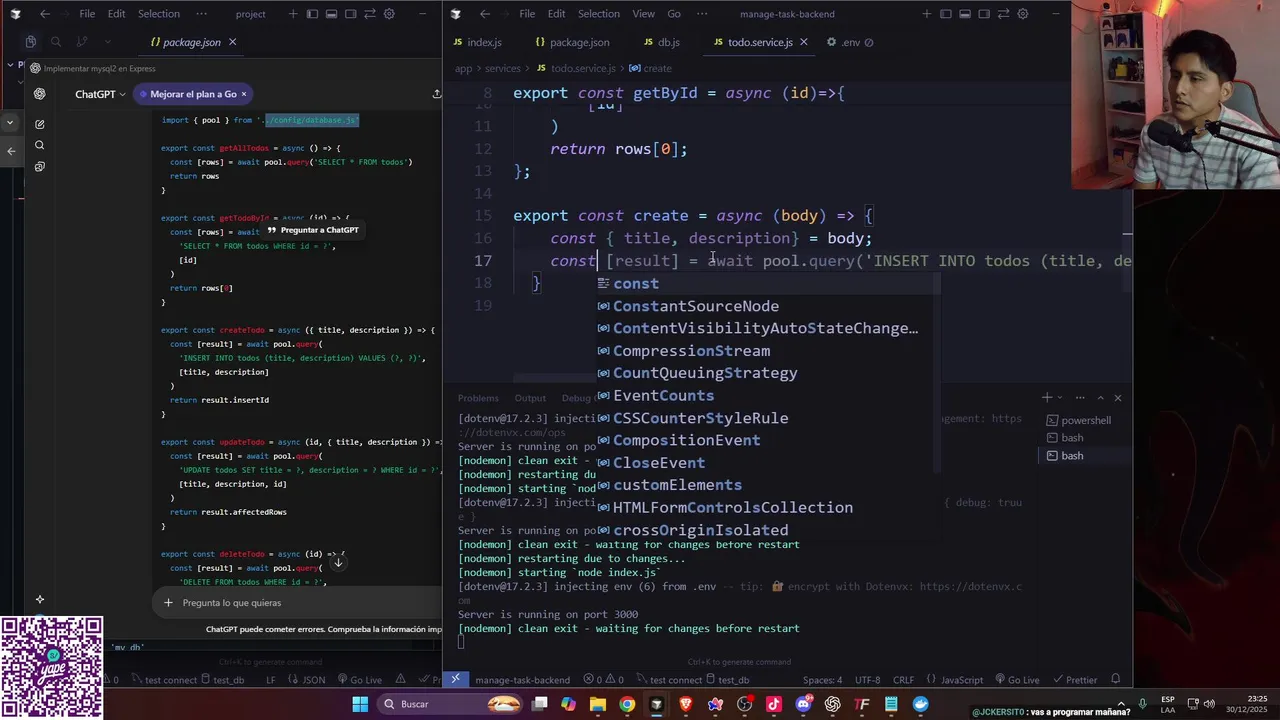Open Windows Start button in taskbar

coord(360,704)
